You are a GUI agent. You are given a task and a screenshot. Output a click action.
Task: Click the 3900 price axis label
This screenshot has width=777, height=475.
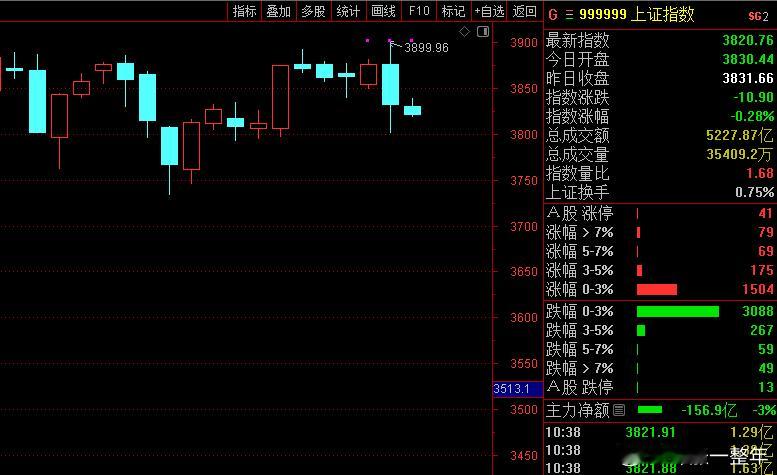point(524,43)
